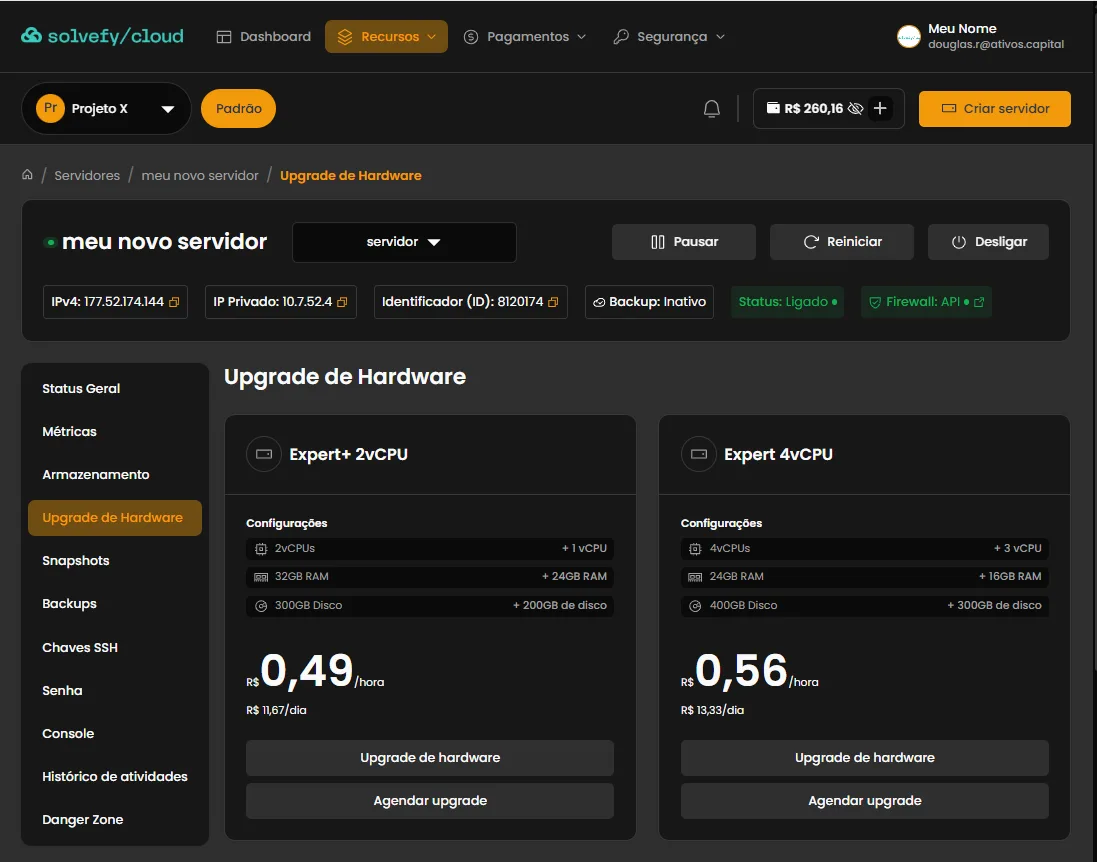Click the Status: Ligado indicator
The image size is (1097, 862).
click(788, 302)
